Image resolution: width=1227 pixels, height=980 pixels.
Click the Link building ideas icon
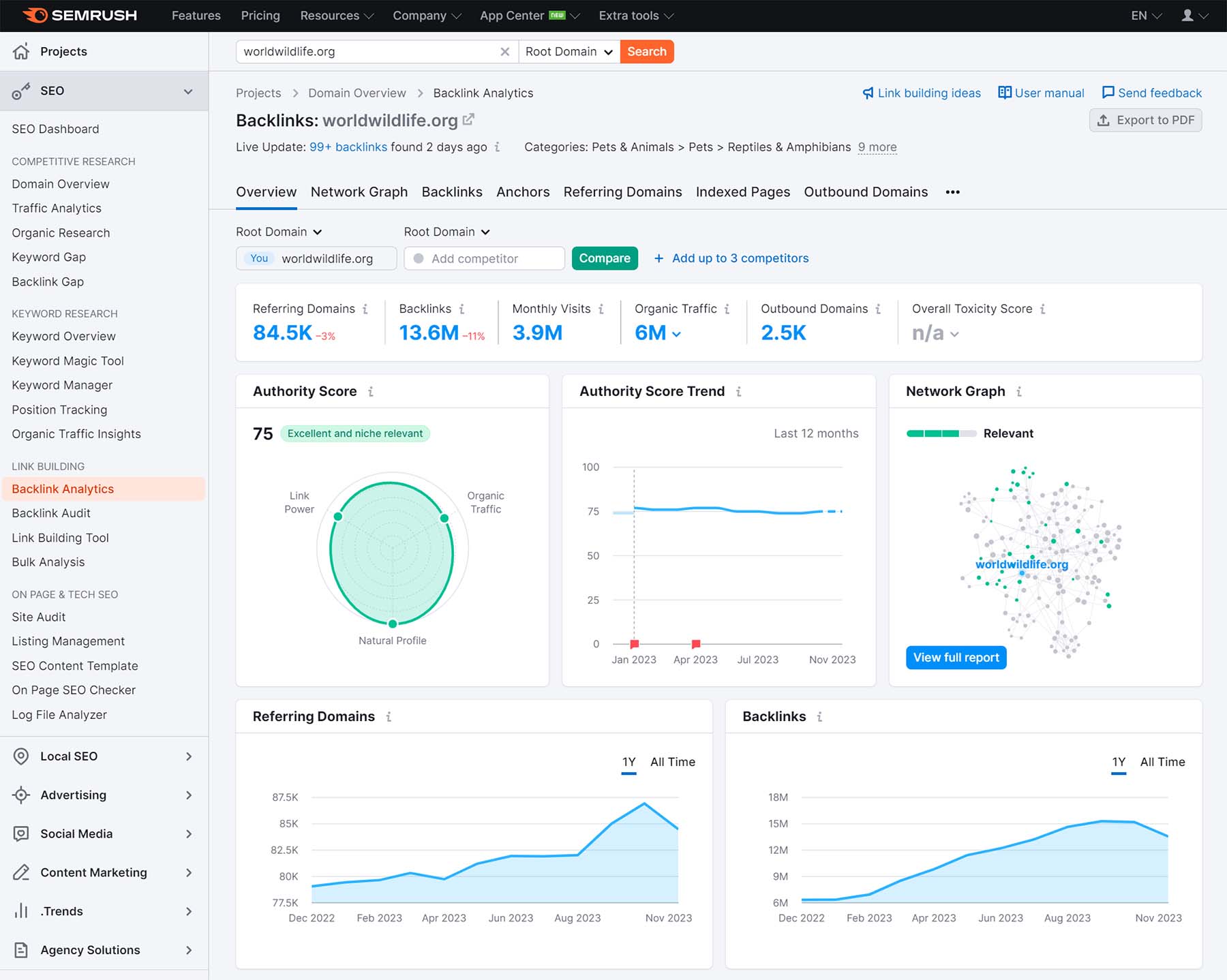tap(868, 93)
